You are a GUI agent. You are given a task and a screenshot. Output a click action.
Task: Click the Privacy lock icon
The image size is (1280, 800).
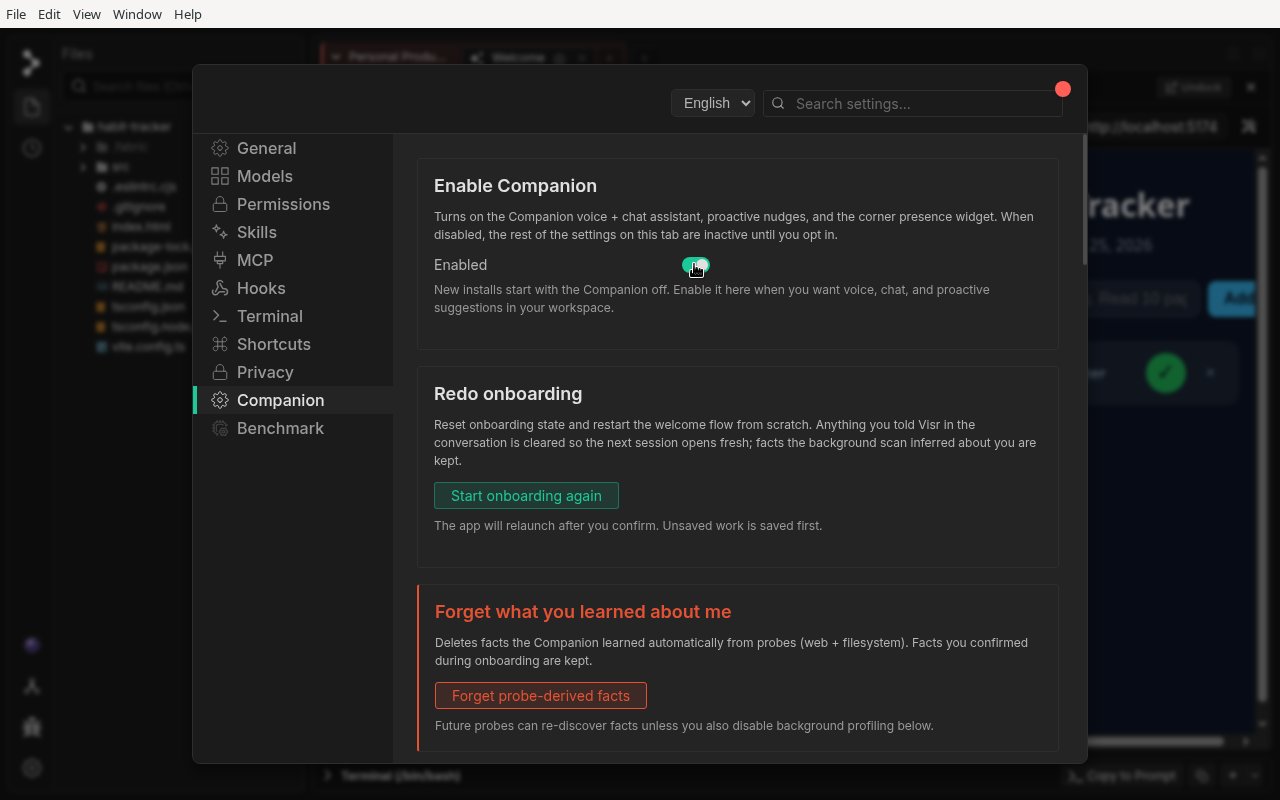coord(220,372)
